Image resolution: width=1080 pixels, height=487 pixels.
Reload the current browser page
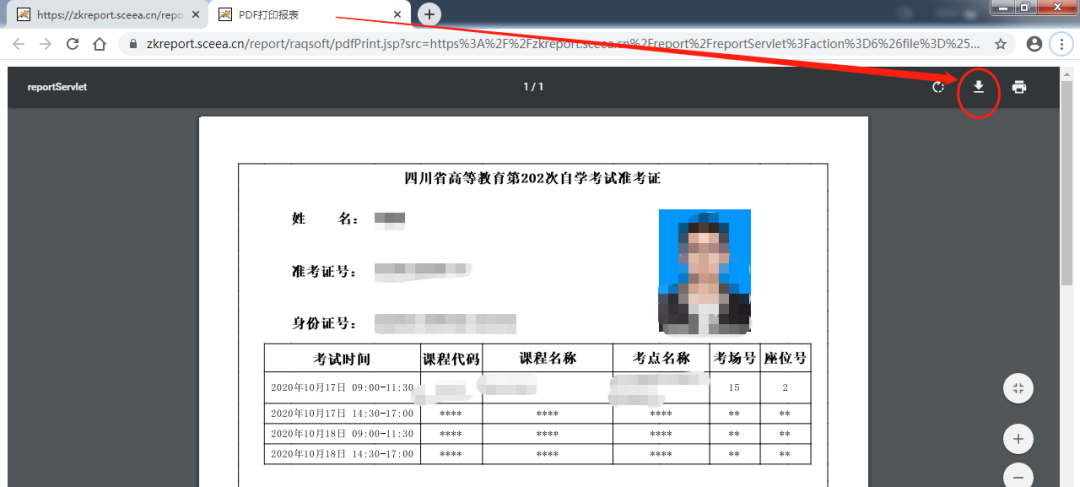click(72, 44)
